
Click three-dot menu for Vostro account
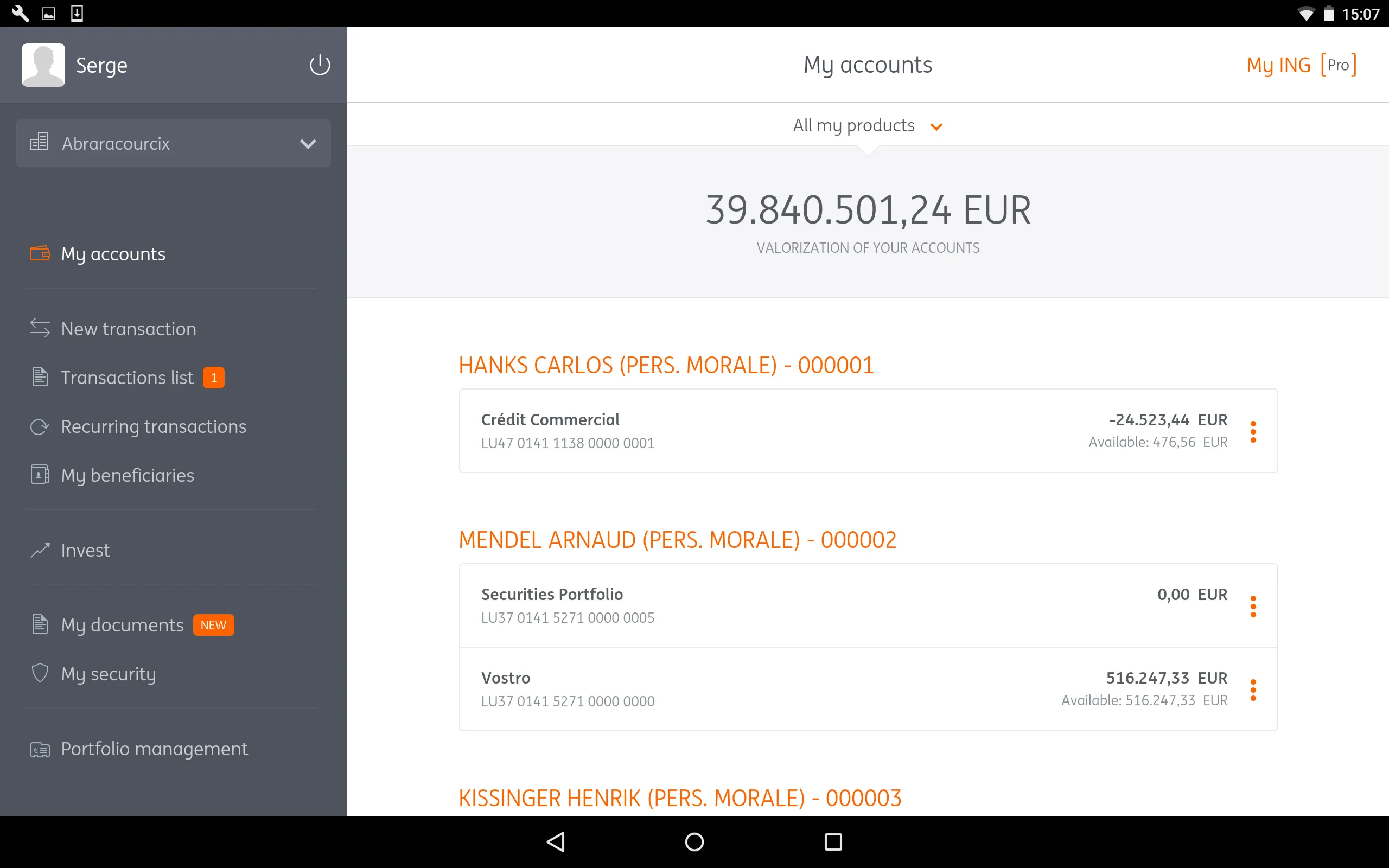[1253, 690]
